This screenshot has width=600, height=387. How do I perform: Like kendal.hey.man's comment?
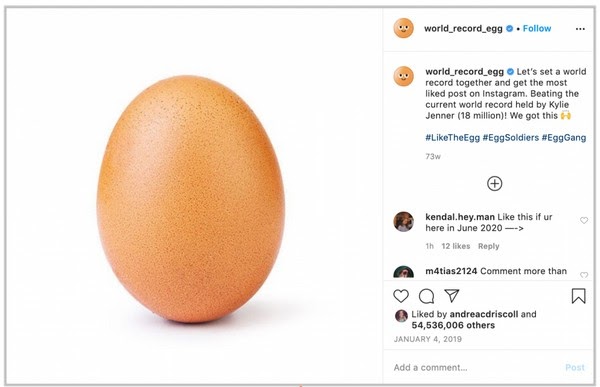click(584, 220)
